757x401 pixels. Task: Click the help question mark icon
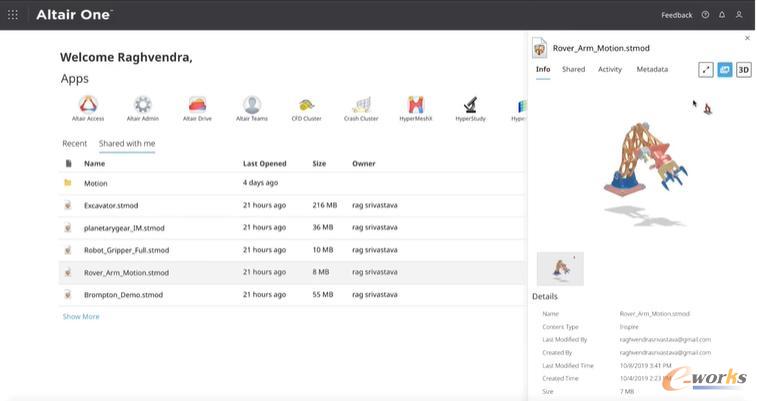[705, 15]
